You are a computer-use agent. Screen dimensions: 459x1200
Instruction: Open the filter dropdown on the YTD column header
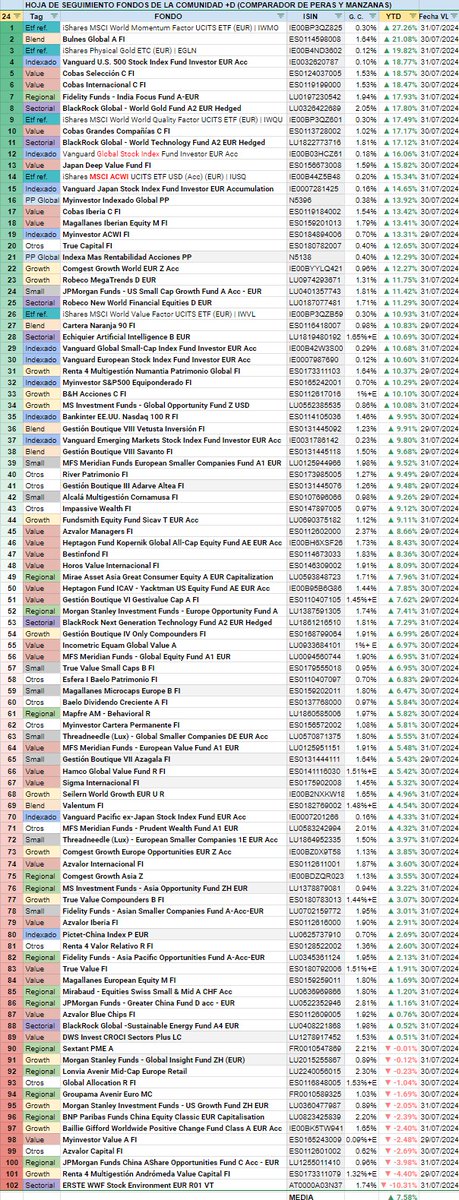click(x=411, y=17)
